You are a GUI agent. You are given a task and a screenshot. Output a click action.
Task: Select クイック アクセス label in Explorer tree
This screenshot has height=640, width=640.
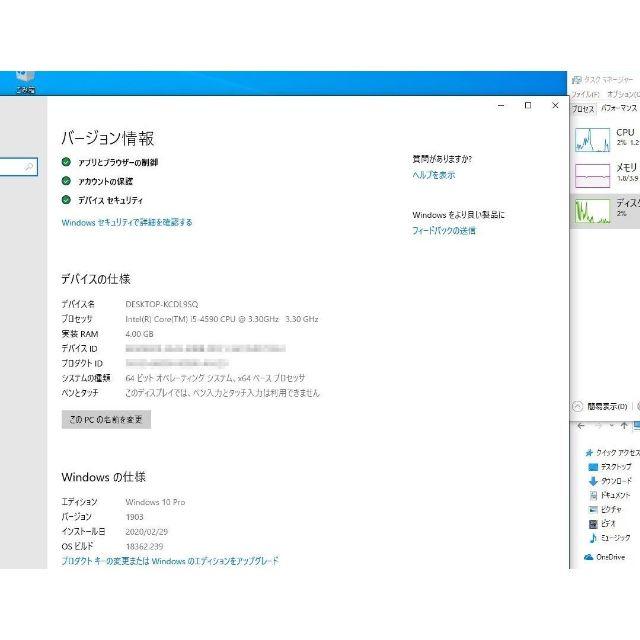618,453
